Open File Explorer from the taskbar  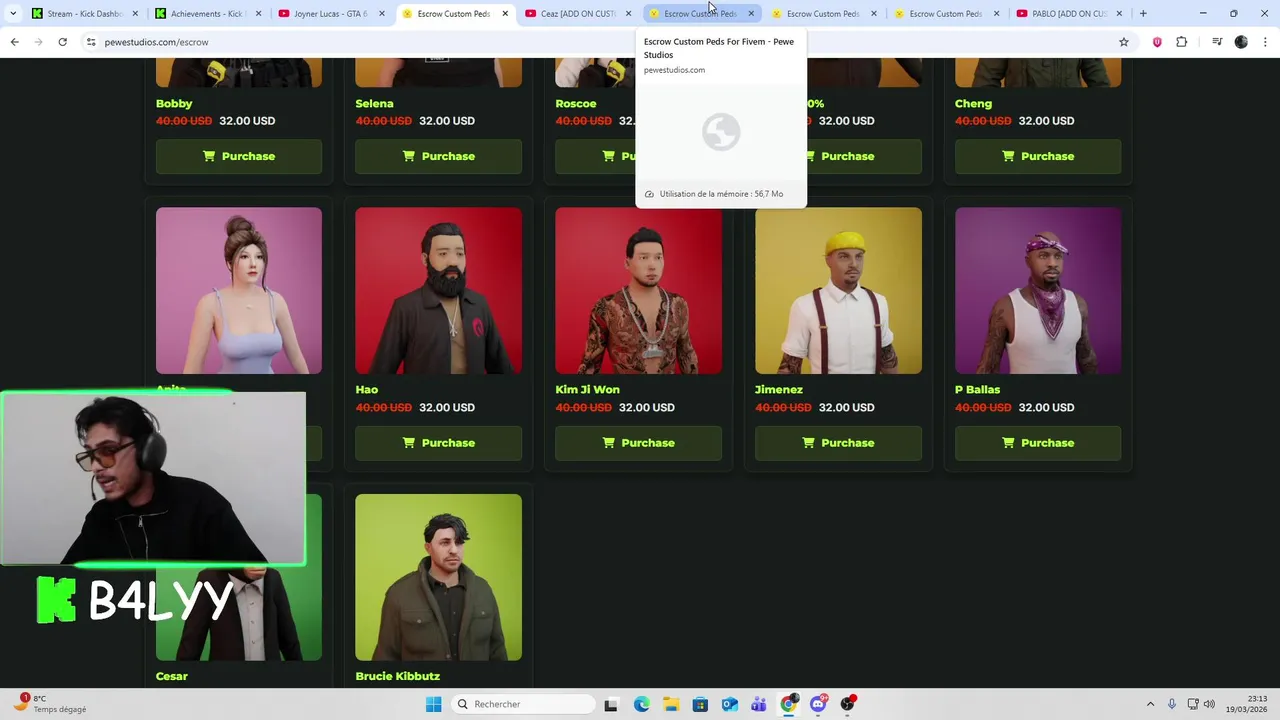point(670,704)
